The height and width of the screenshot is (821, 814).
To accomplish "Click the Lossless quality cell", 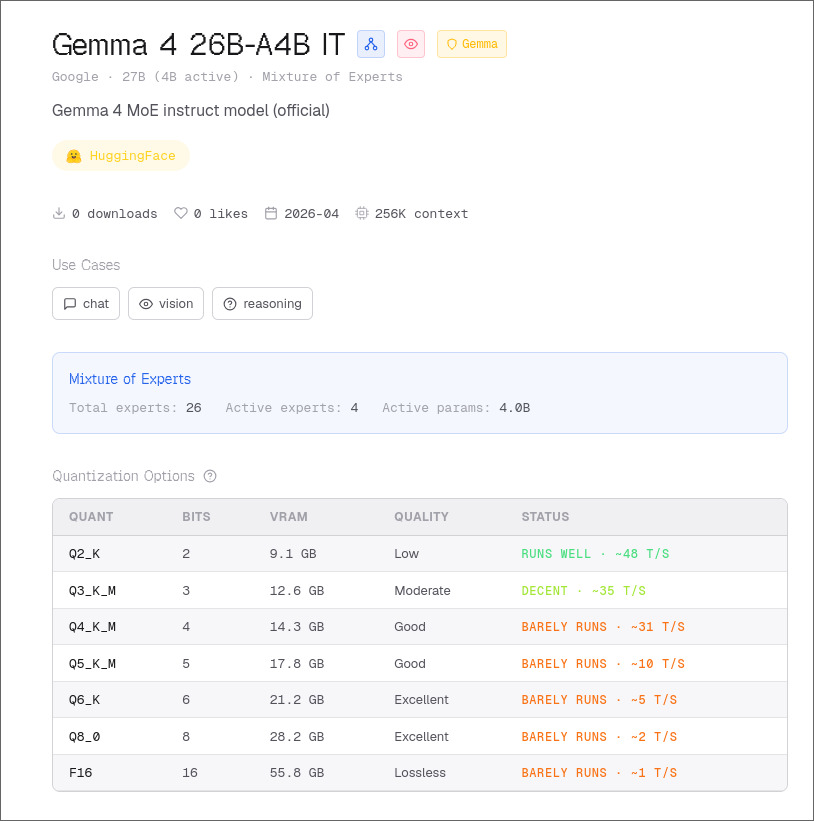I will coord(420,773).
